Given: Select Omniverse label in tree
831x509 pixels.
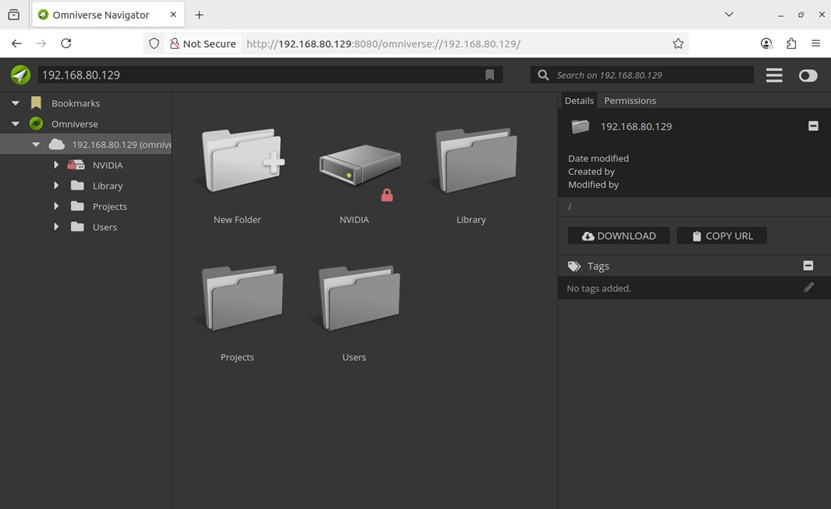Looking at the screenshot, I should click(x=74, y=124).
